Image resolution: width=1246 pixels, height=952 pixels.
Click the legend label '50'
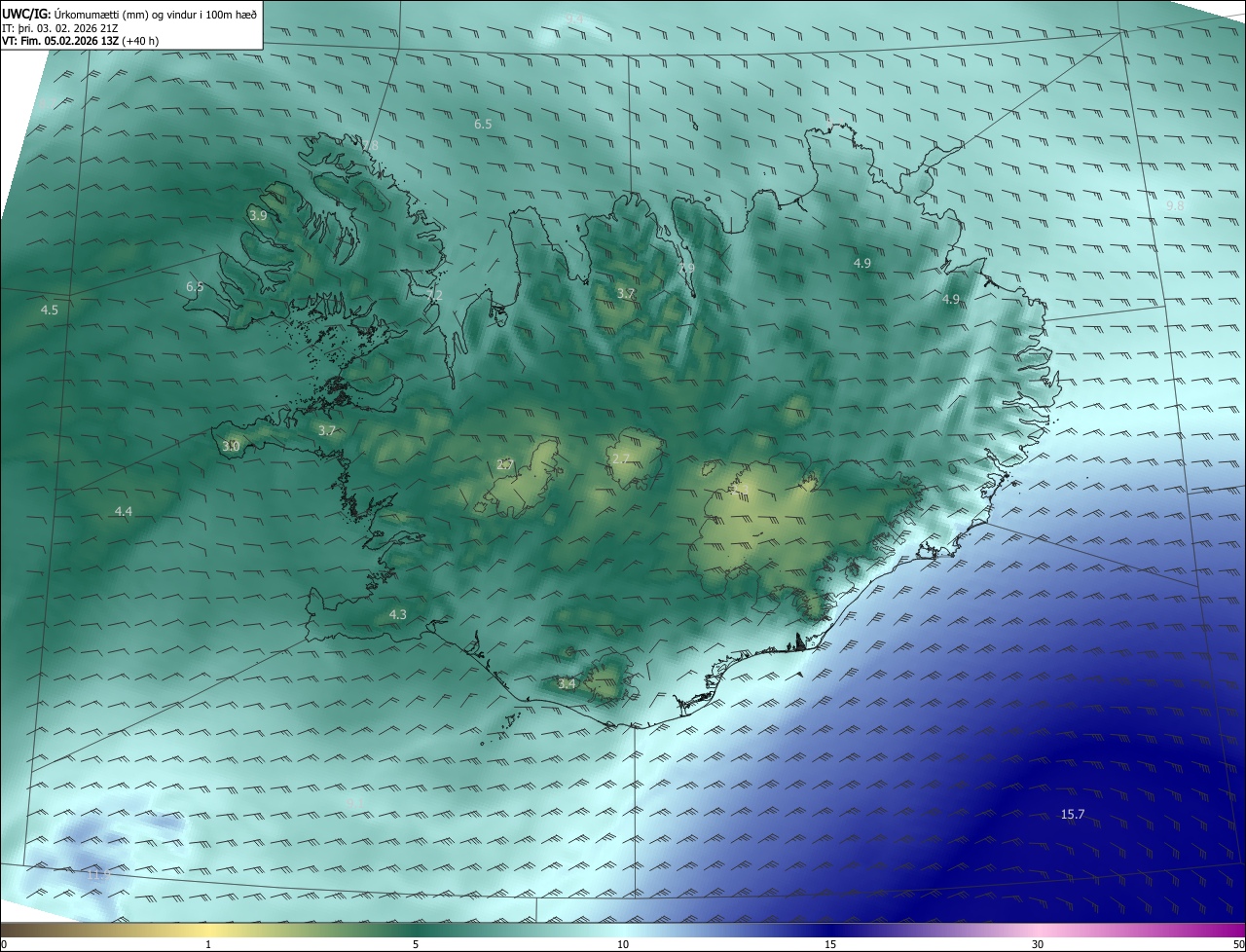point(1238,944)
